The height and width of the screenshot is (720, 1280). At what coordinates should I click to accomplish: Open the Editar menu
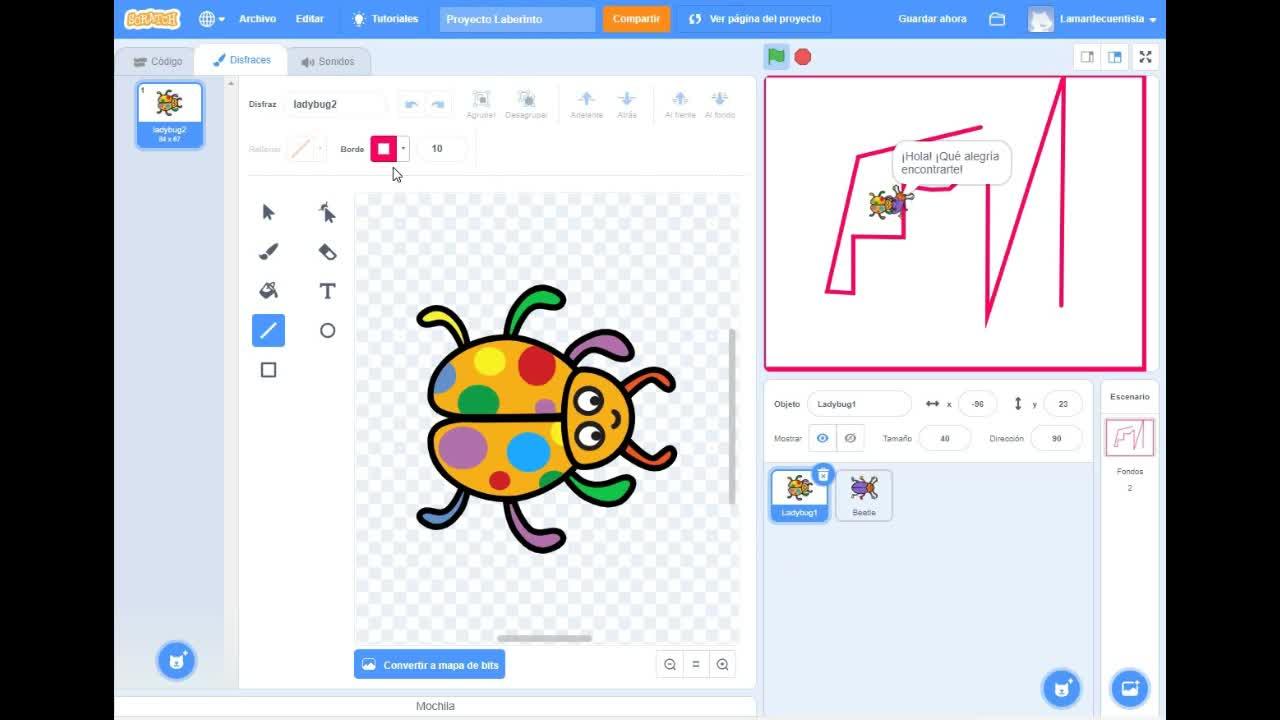(310, 19)
